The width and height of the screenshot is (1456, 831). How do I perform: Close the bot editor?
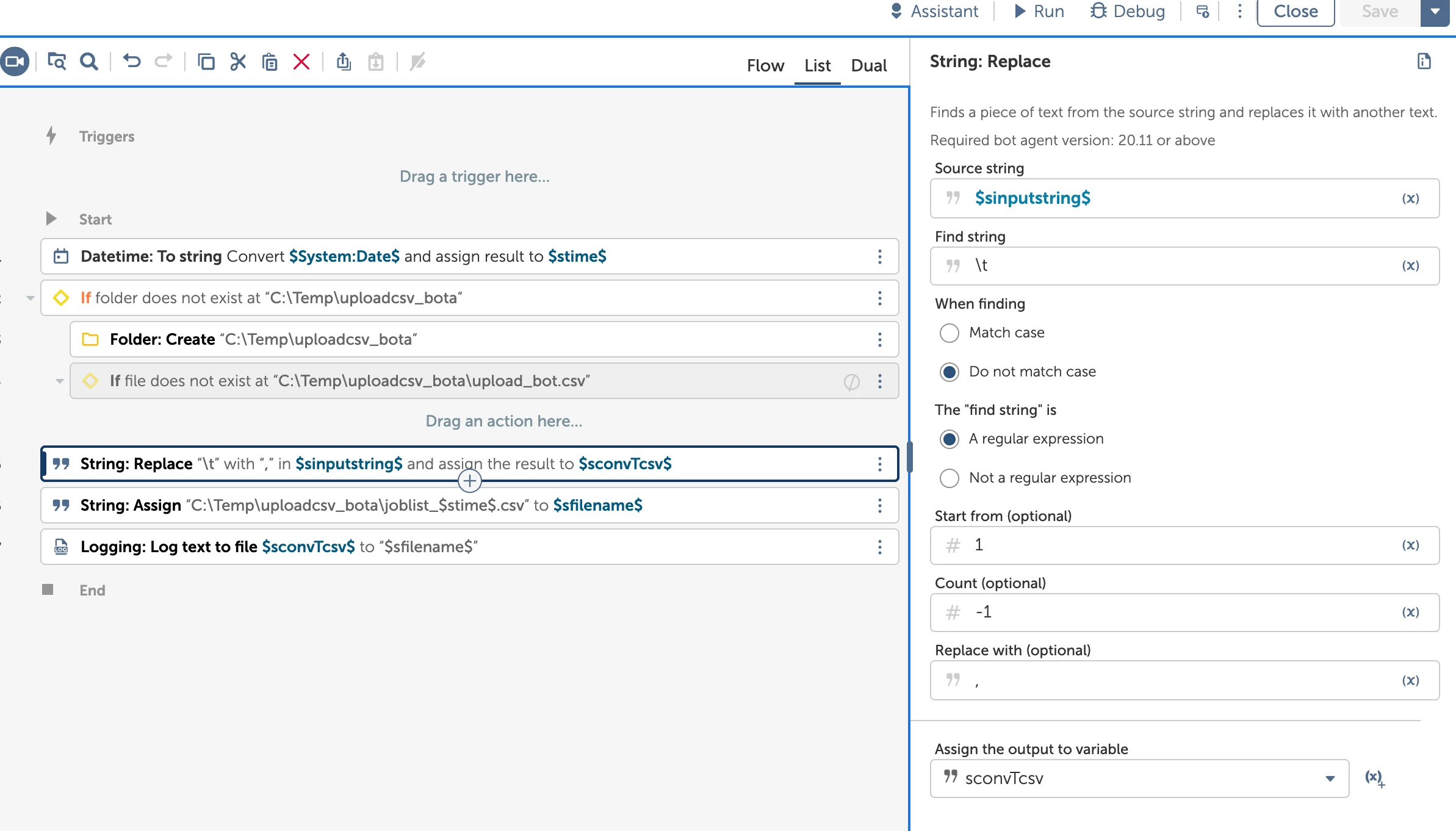pyautogui.click(x=1296, y=12)
